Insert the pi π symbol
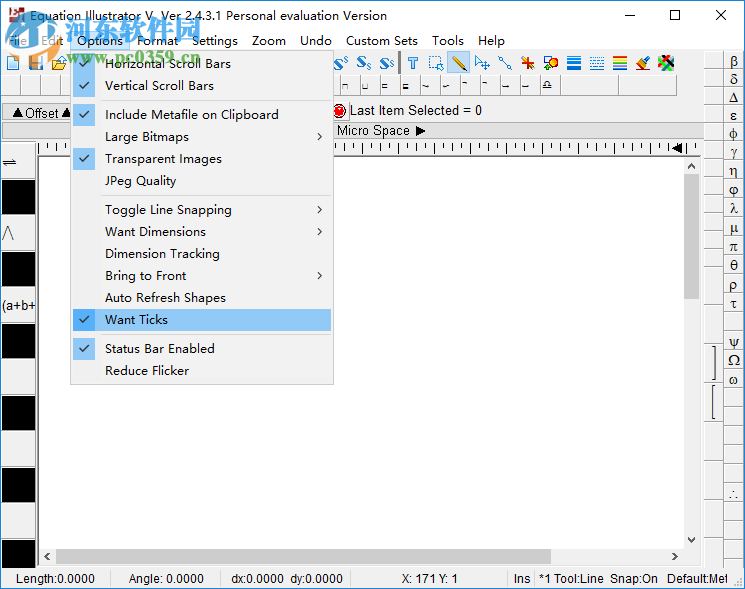Screen dimensions: 745x589 click(734, 247)
